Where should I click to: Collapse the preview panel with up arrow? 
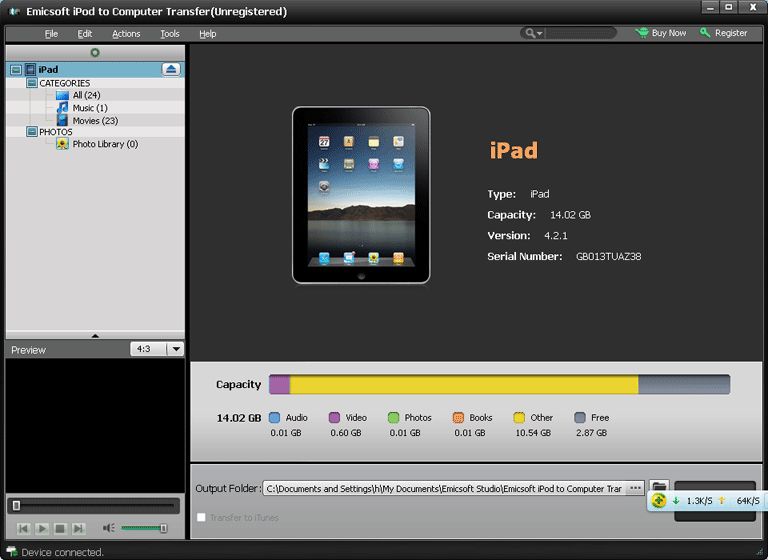point(95,336)
